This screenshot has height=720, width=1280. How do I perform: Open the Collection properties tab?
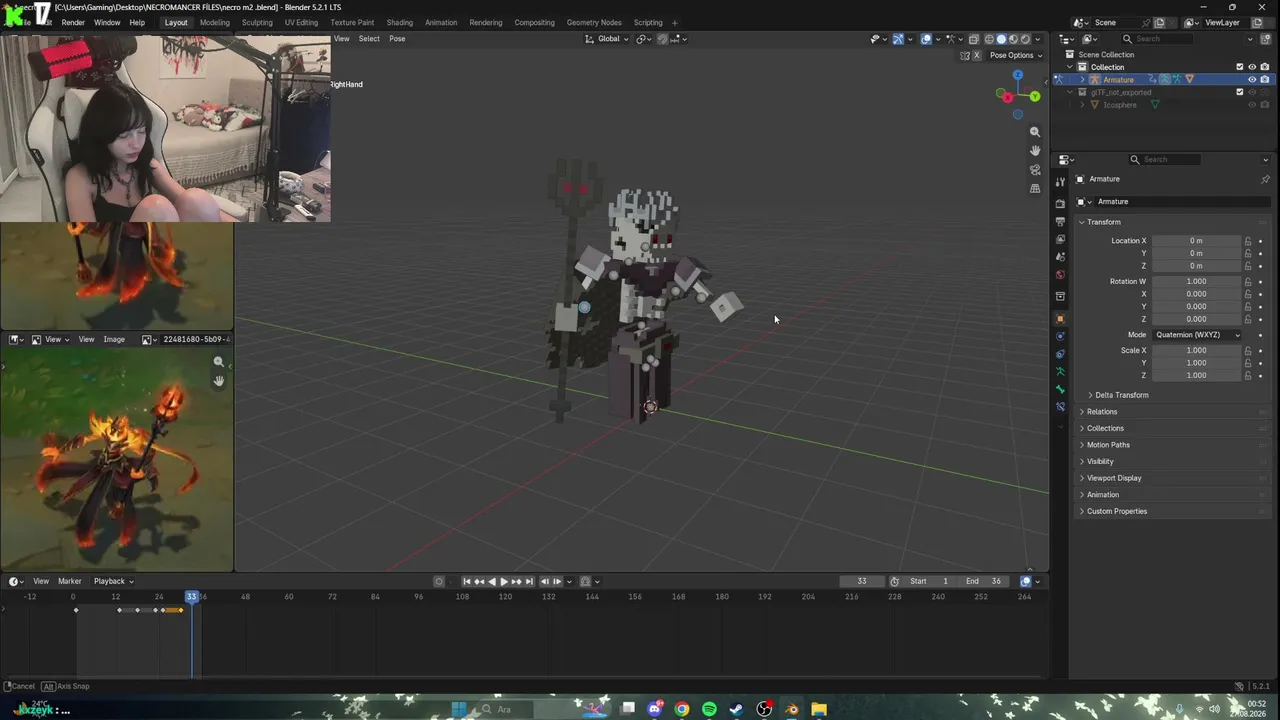1060,297
